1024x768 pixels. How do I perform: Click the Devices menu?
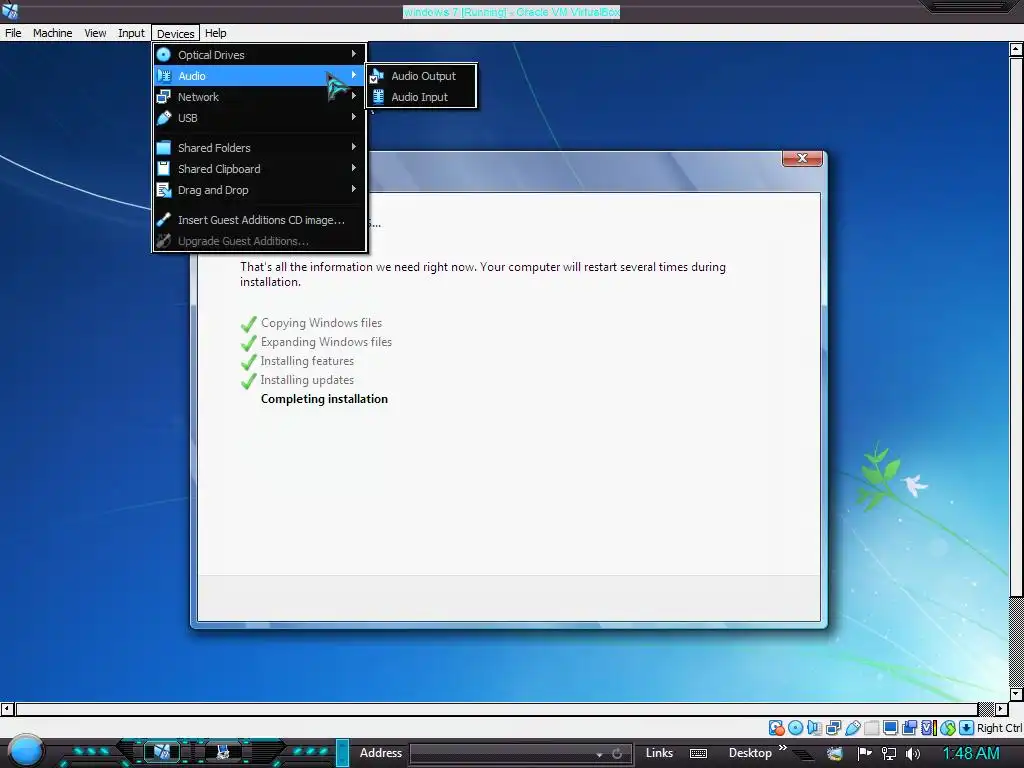[176, 33]
